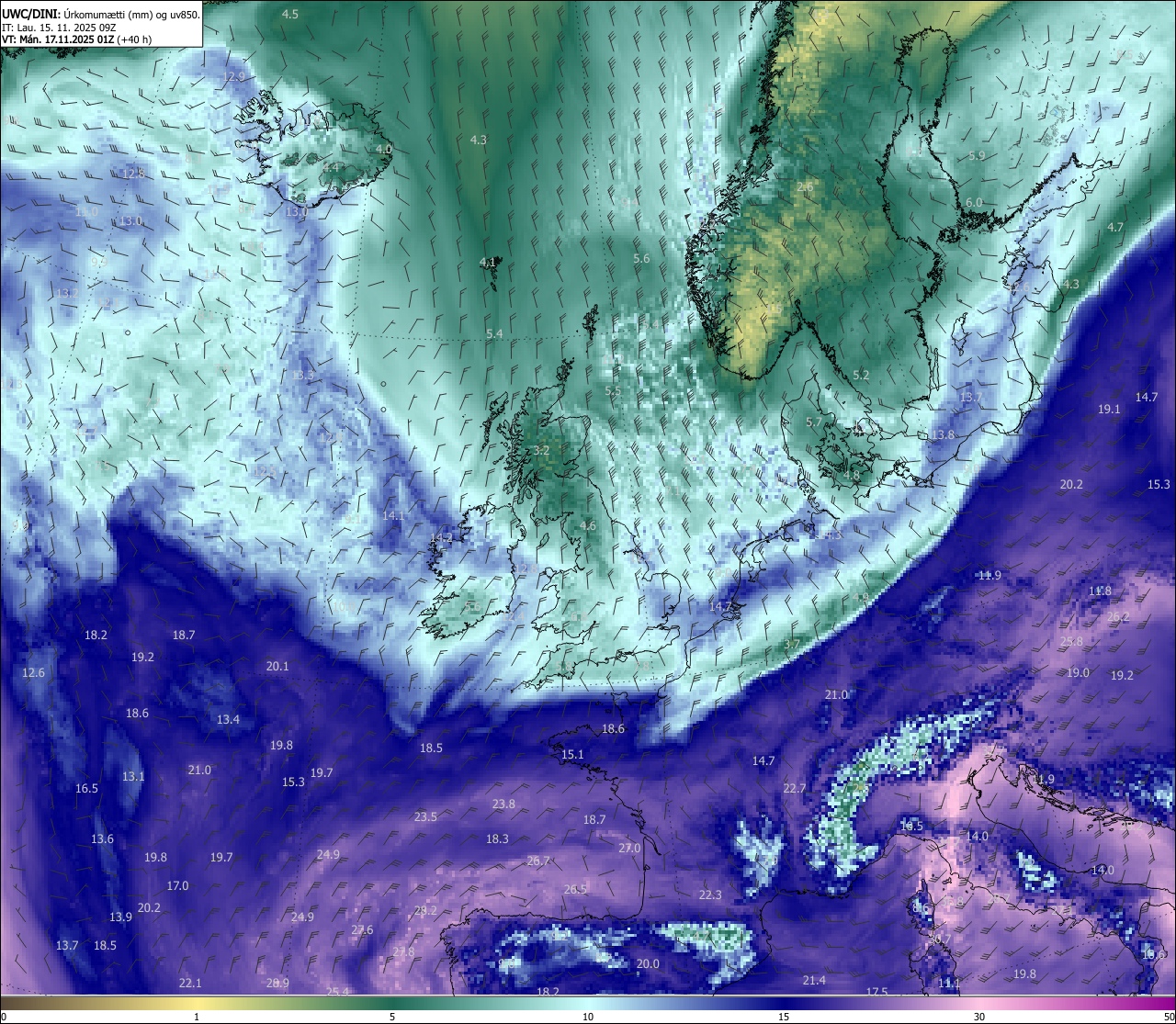Viewport: 1176px width, 1024px height.
Task: Click the 5.5 value in the North Sea
Action: [613, 391]
